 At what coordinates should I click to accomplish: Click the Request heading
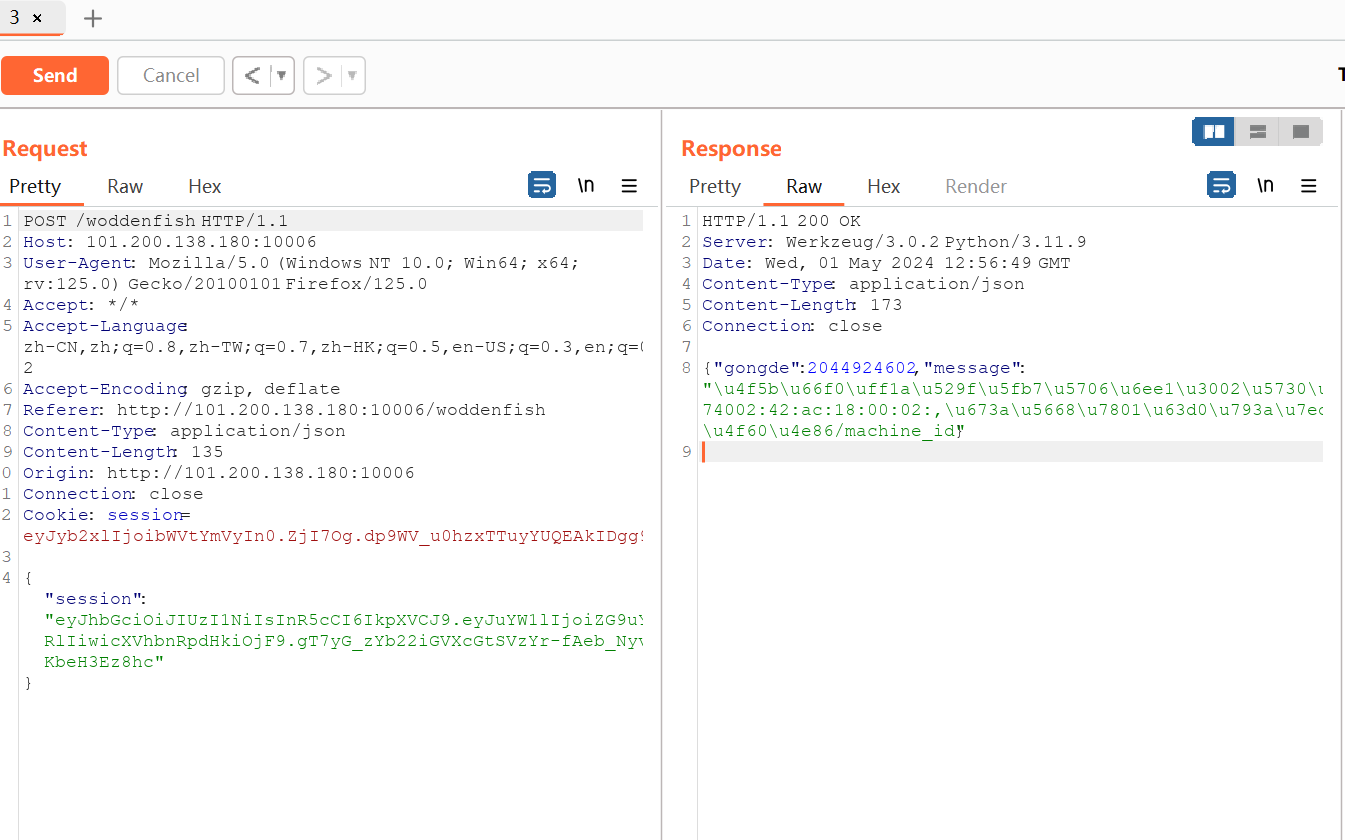(45, 148)
